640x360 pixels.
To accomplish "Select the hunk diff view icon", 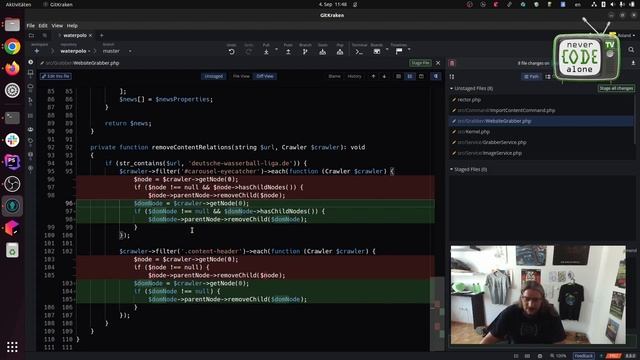I will click(398, 76).
